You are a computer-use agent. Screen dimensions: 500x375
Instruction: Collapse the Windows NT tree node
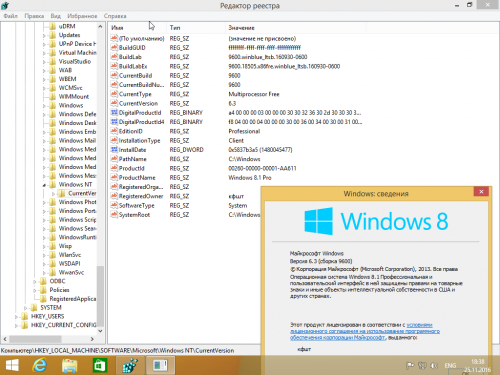pyautogui.click(x=44, y=185)
